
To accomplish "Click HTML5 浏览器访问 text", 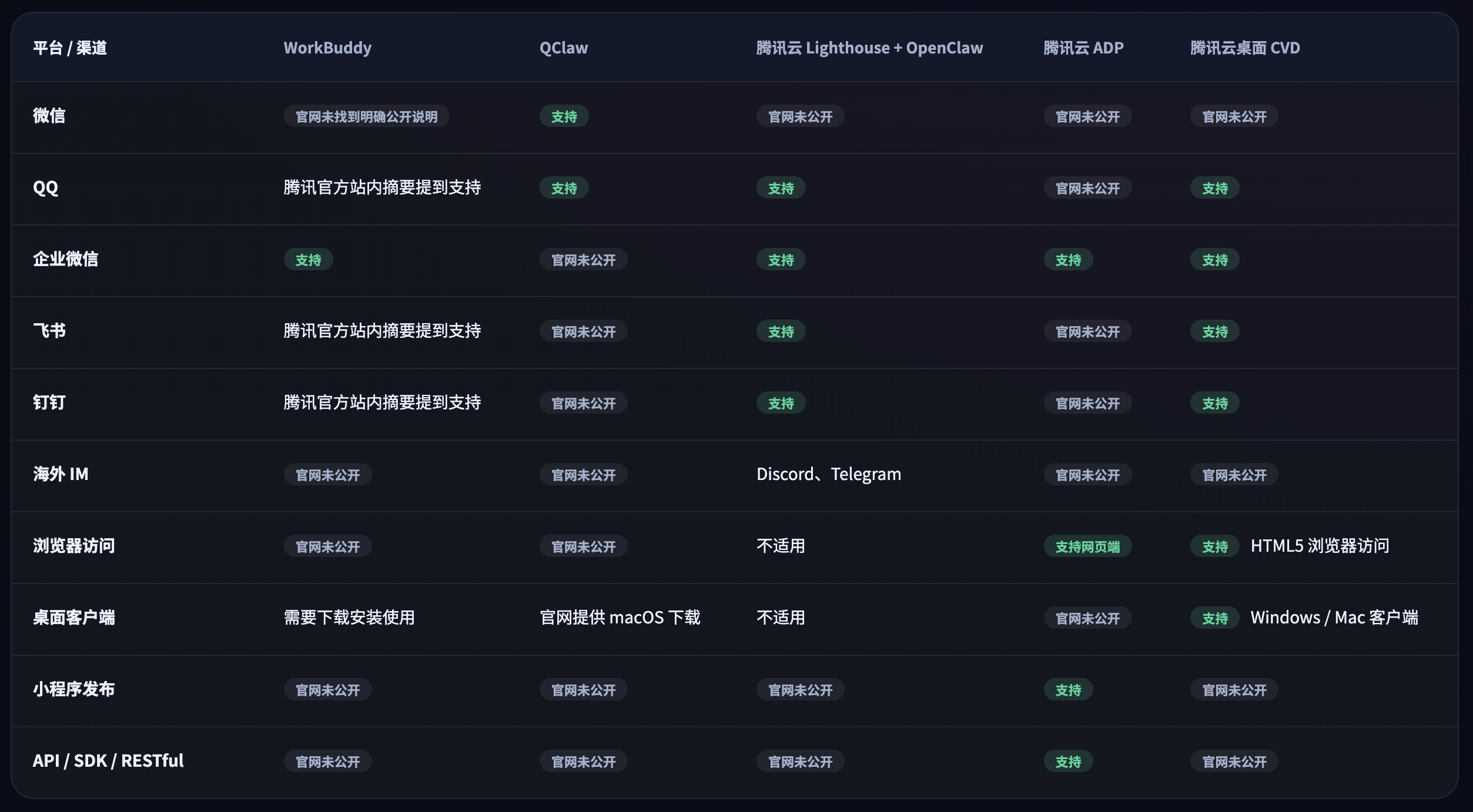I will [x=1320, y=546].
